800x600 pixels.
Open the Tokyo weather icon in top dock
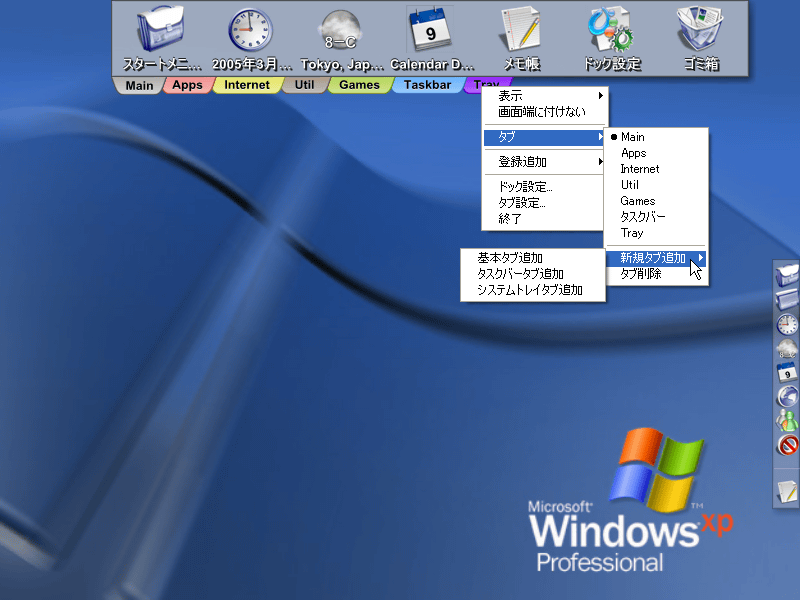point(340,31)
